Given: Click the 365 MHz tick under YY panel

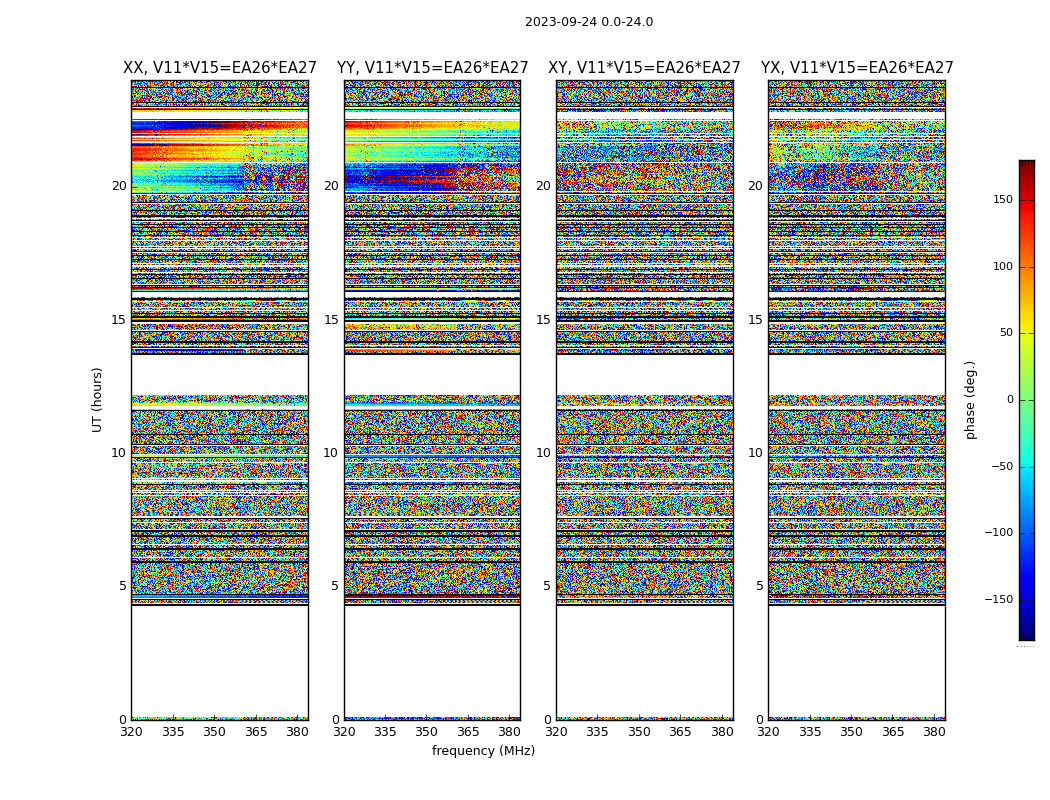Looking at the screenshot, I should pyautogui.click(x=468, y=732).
